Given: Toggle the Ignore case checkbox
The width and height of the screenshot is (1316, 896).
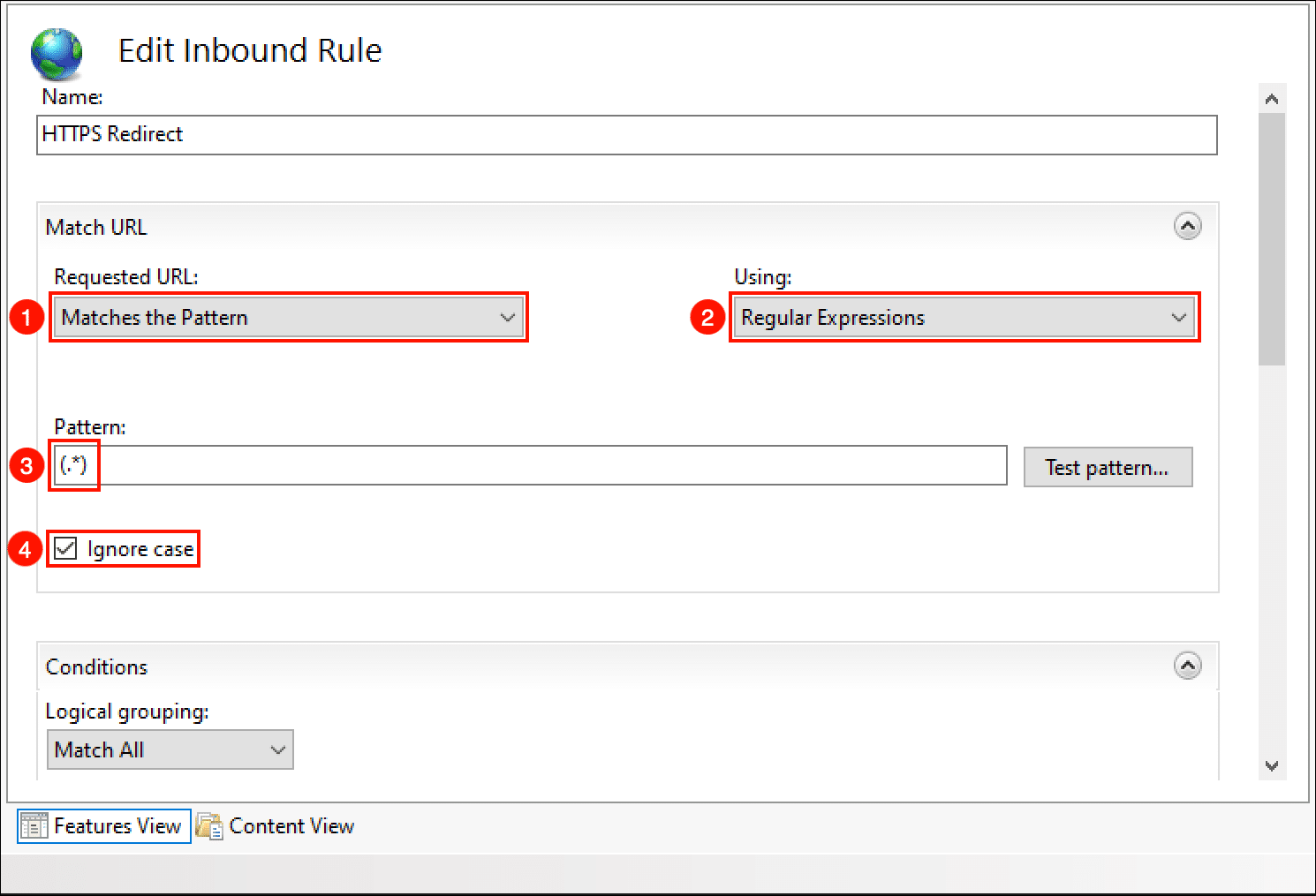Looking at the screenshot, I should tap(65, 548).
